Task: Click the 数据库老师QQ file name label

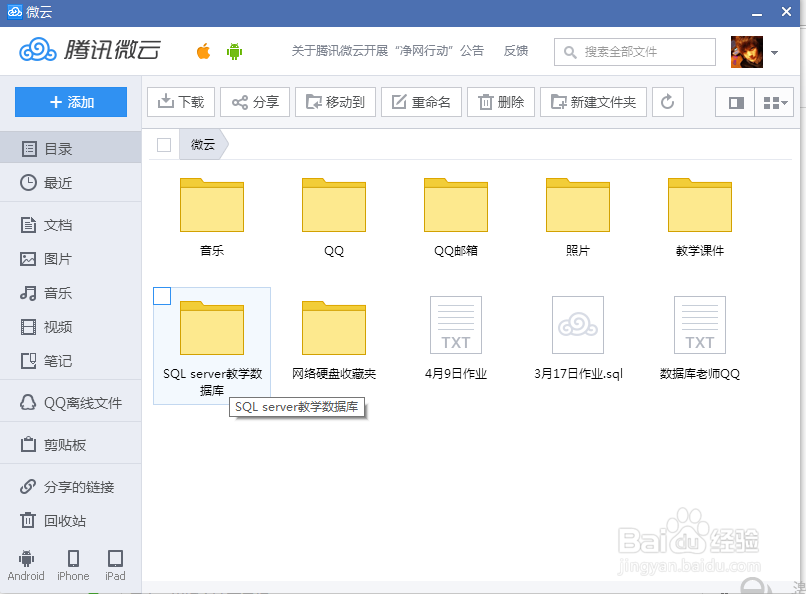Action: (x=700, y=374)
